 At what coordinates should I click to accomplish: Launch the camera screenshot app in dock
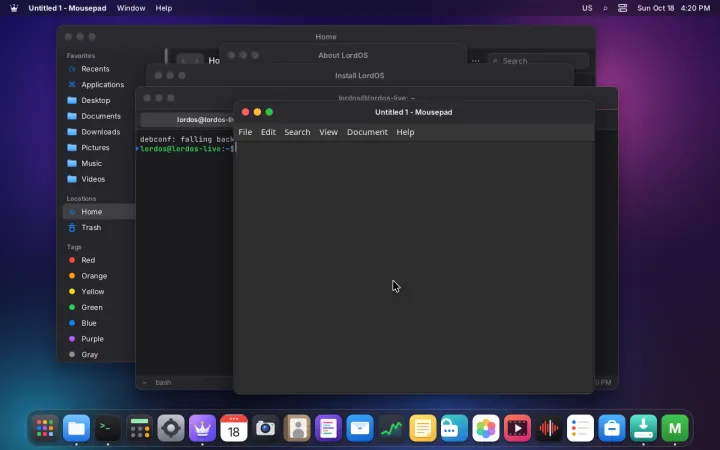pyautogui.click(x=265, y=428)
